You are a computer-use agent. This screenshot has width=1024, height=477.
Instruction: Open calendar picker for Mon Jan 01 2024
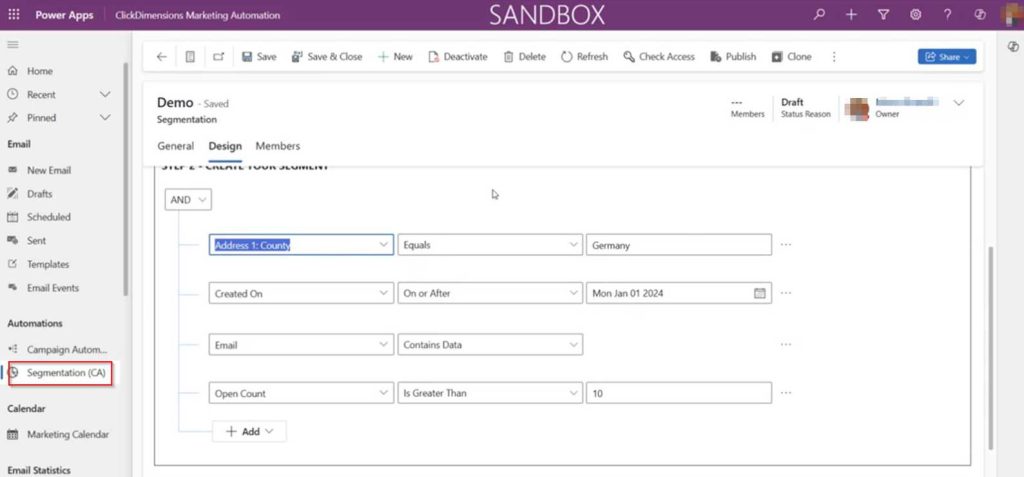click(760, 293)
